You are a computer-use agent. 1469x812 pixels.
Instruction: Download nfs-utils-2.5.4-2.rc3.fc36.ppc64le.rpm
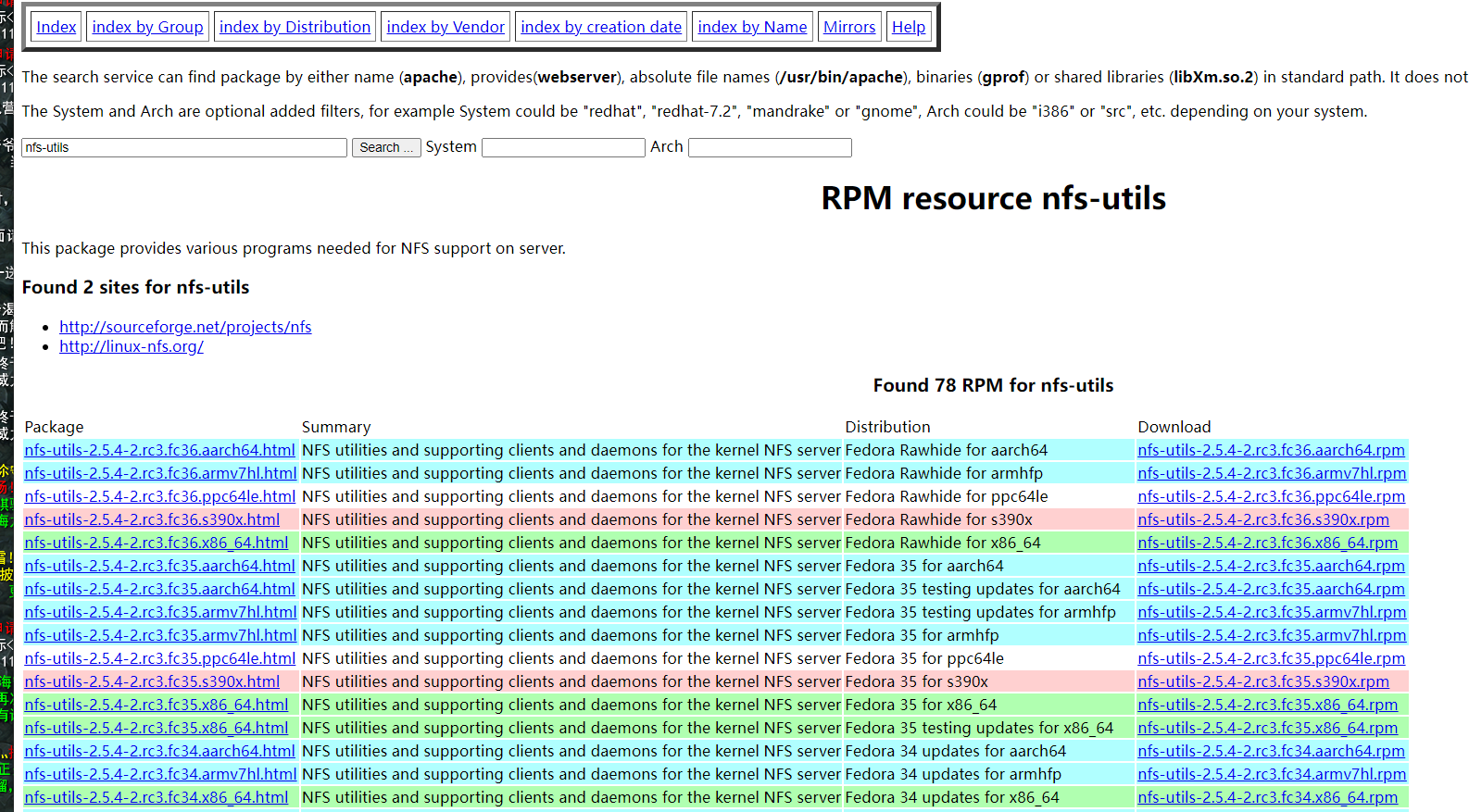click(x=1272, y=496)
